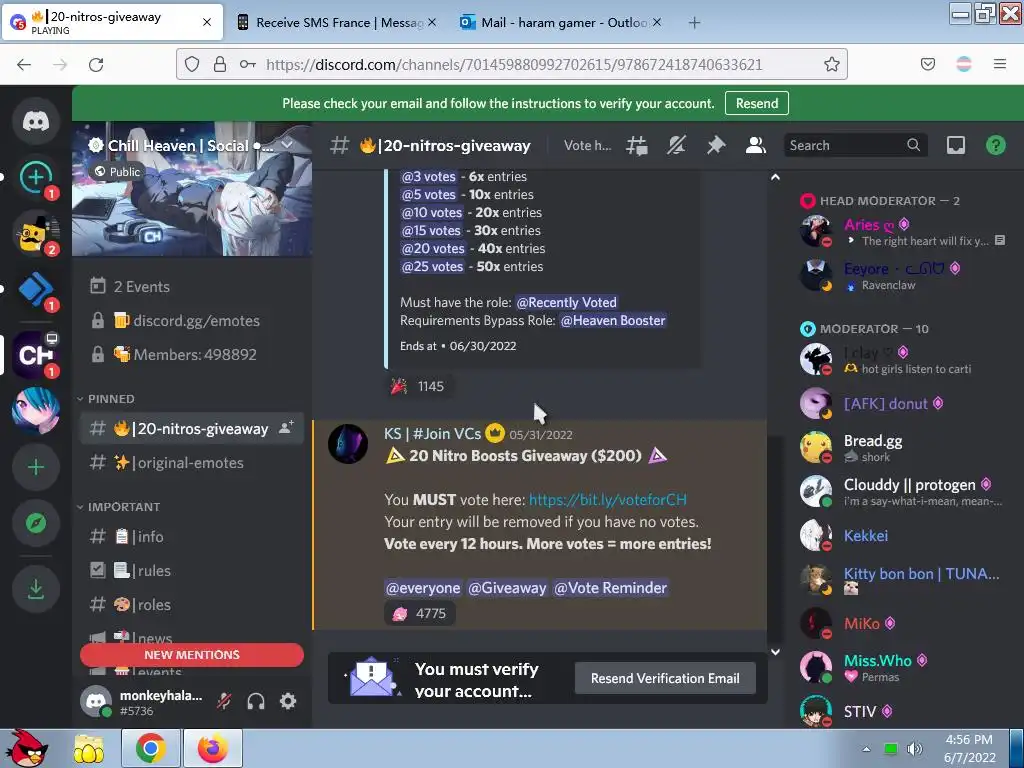The image size is (1024, 768).
Task: Toggle deafen headphones in user panel
Action: (256, 701)
